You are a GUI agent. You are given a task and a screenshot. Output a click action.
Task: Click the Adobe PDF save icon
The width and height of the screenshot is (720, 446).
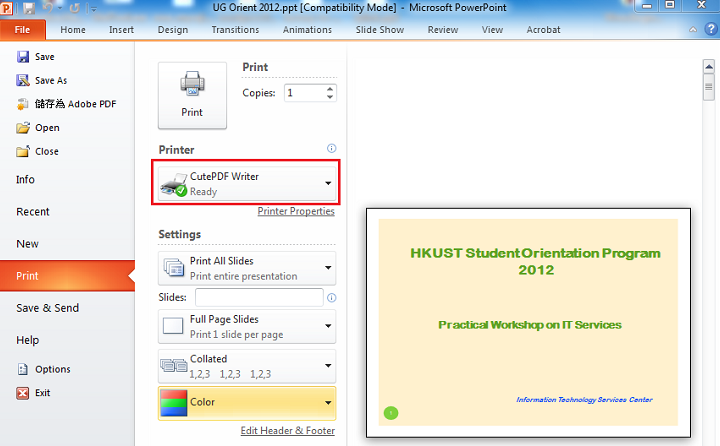coord(23,104)
